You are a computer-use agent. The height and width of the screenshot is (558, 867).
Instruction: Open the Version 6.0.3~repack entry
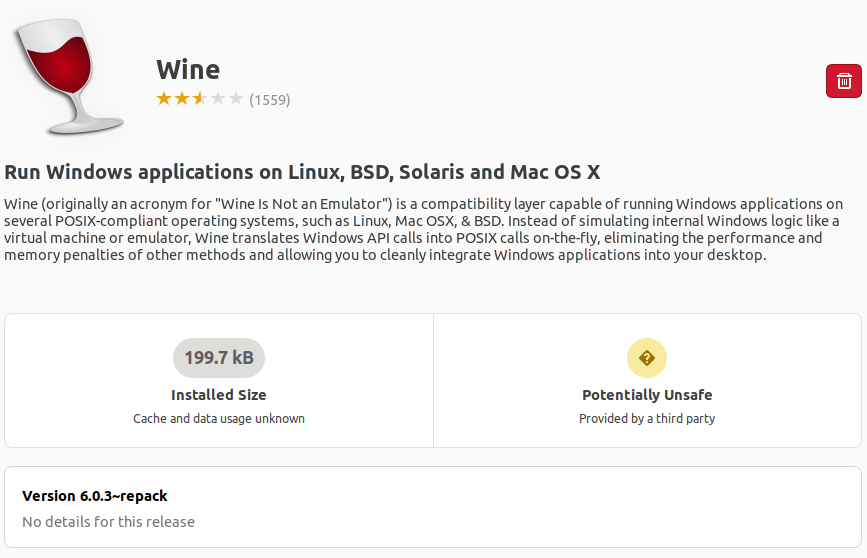tap(95, 496)
